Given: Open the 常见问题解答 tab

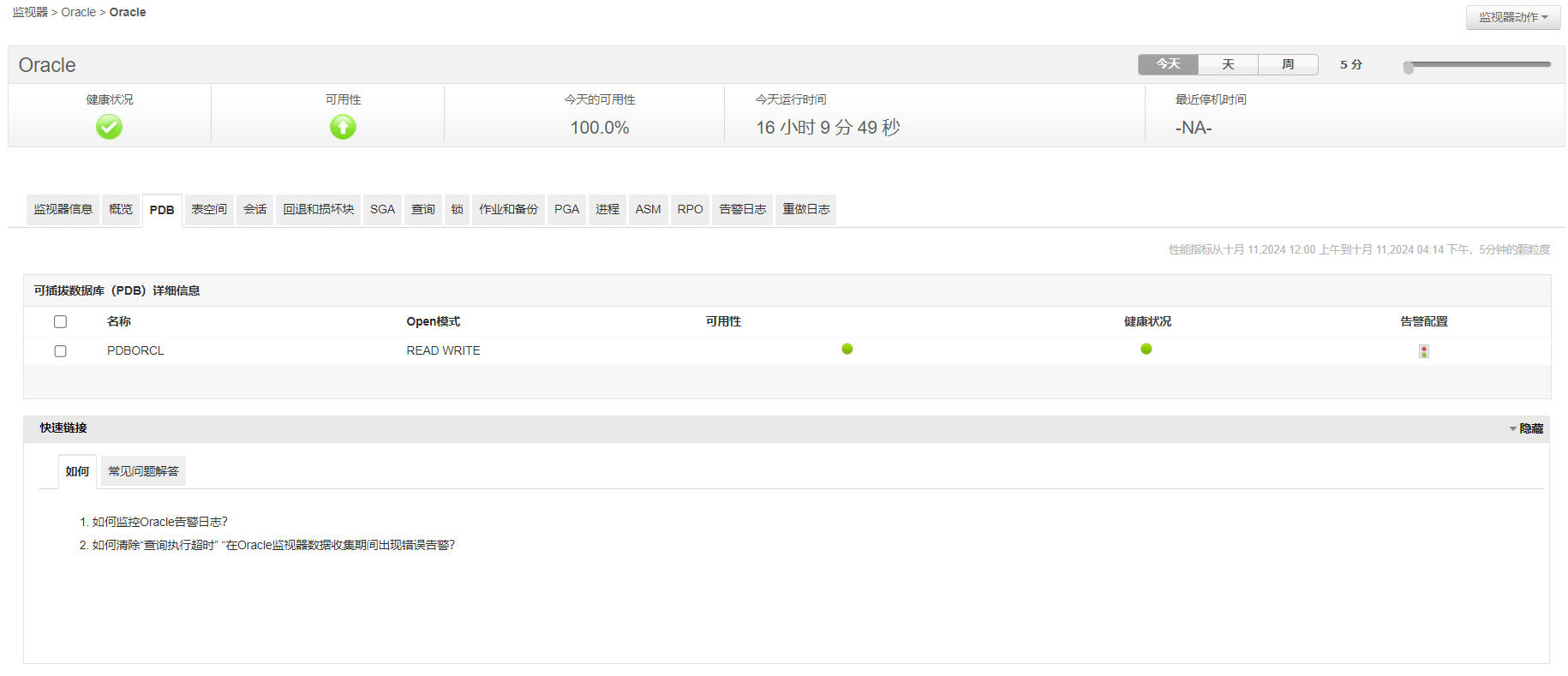Looking at the screenshot, I should [x=144, y=471].
